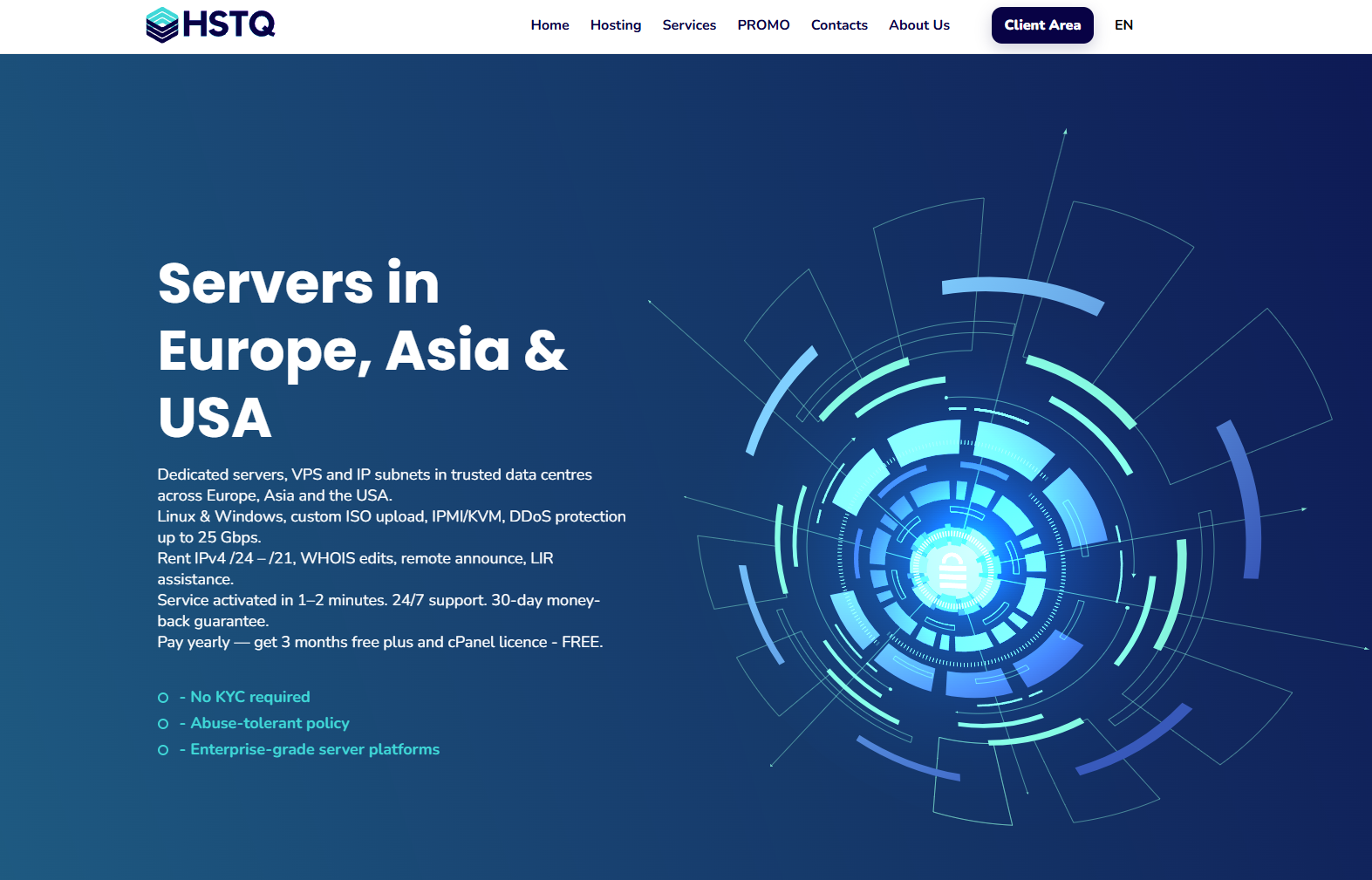Image resolution: width=1372 pixels, height=880 pixels.
Task: Click the glowing padlock icon in the graphic
Action: (x=952, y=570)
